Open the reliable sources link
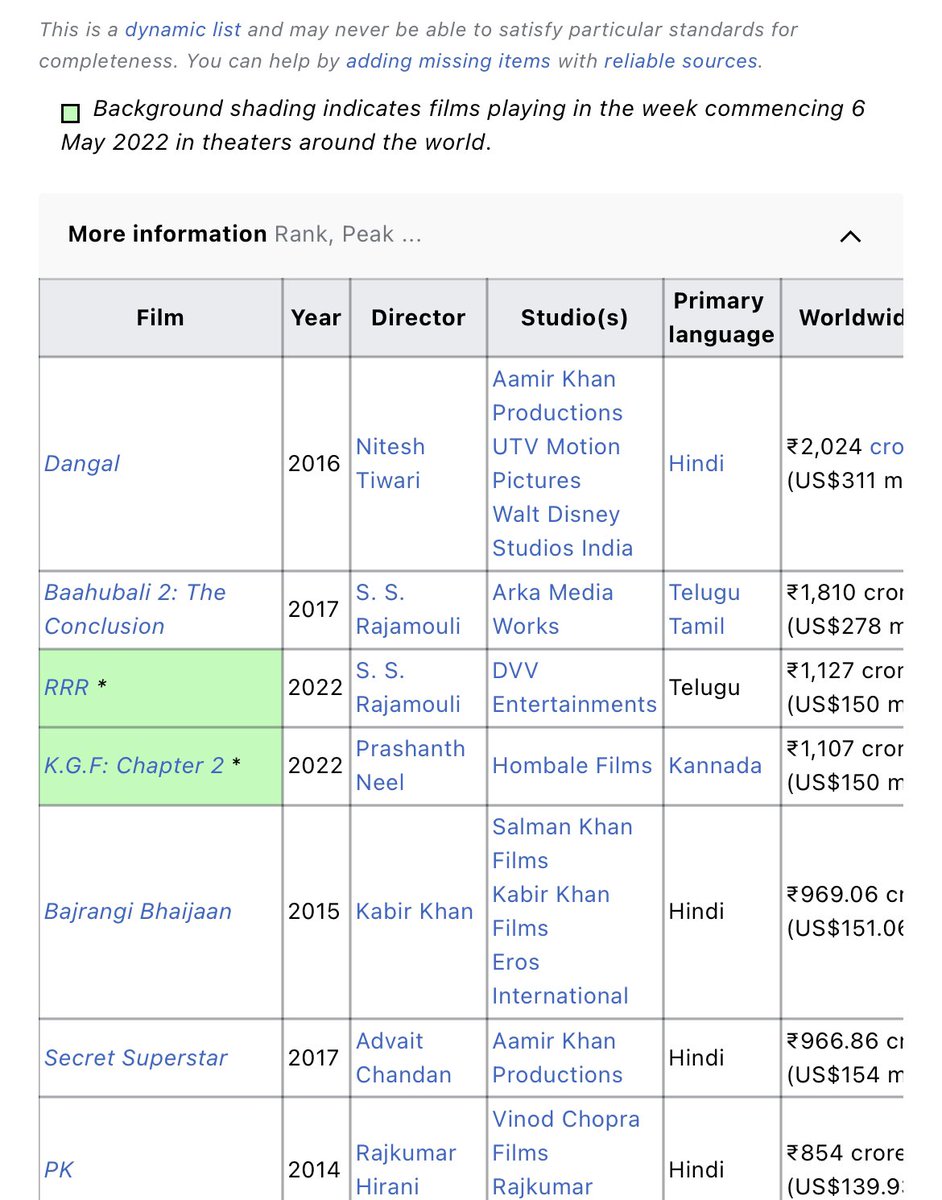This screenshot has width=942, height=1200. [680, 61]
